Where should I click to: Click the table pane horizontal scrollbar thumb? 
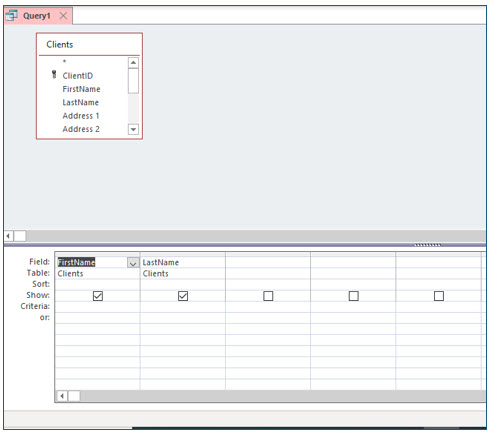[20, 236]
